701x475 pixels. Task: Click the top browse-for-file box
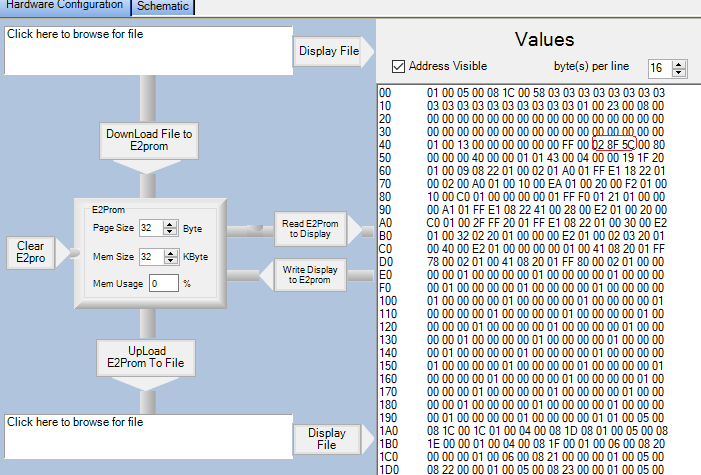(x=148, y=51)
